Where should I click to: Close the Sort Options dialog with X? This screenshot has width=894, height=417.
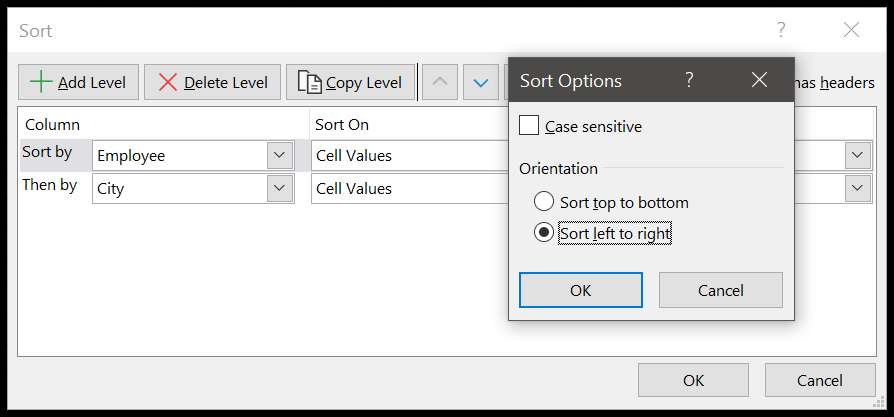point(759,80)
